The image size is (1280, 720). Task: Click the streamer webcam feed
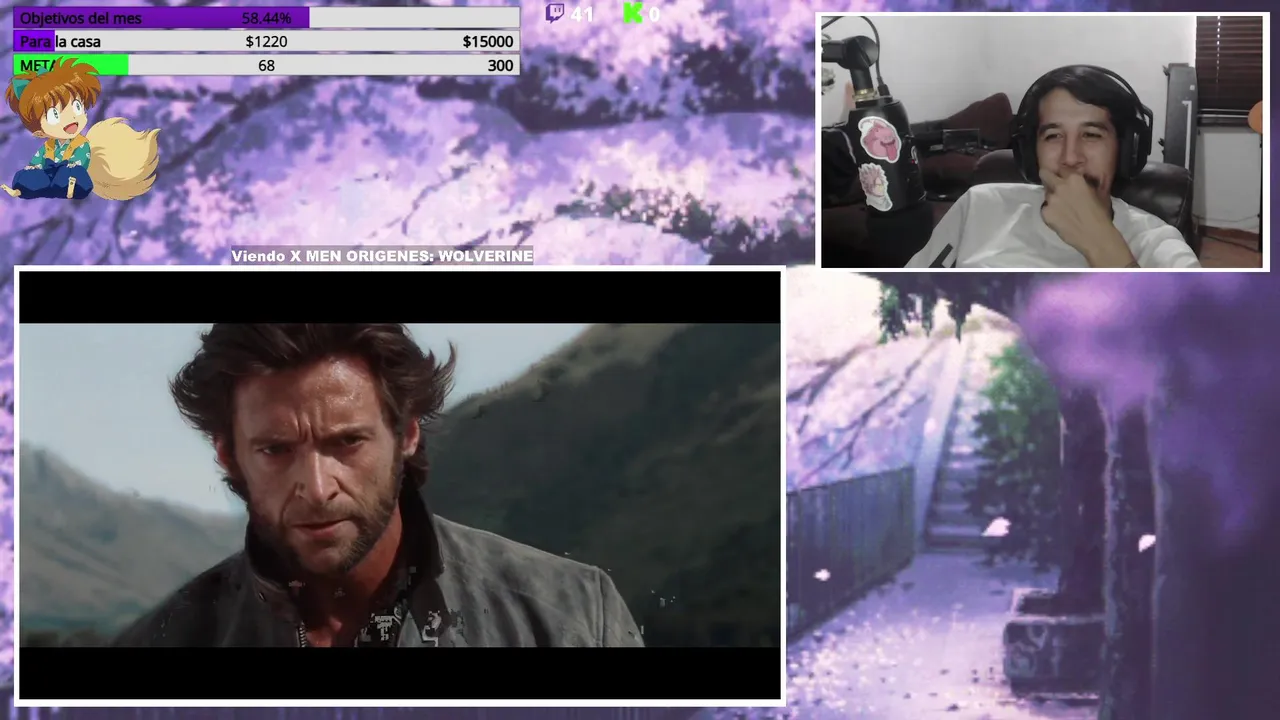pos(1043,142)
